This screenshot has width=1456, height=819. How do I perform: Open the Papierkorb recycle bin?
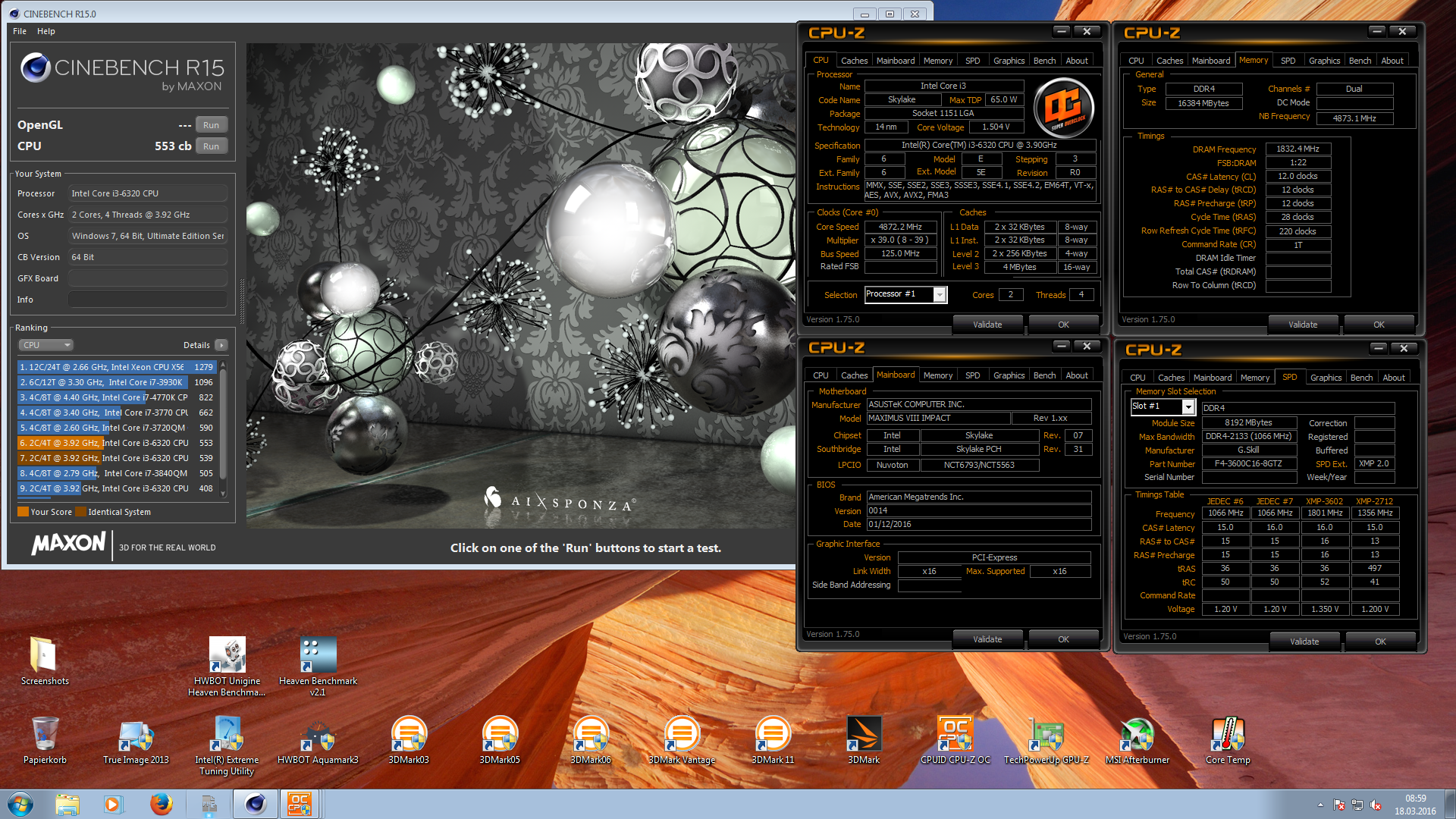tap(45, 740)
